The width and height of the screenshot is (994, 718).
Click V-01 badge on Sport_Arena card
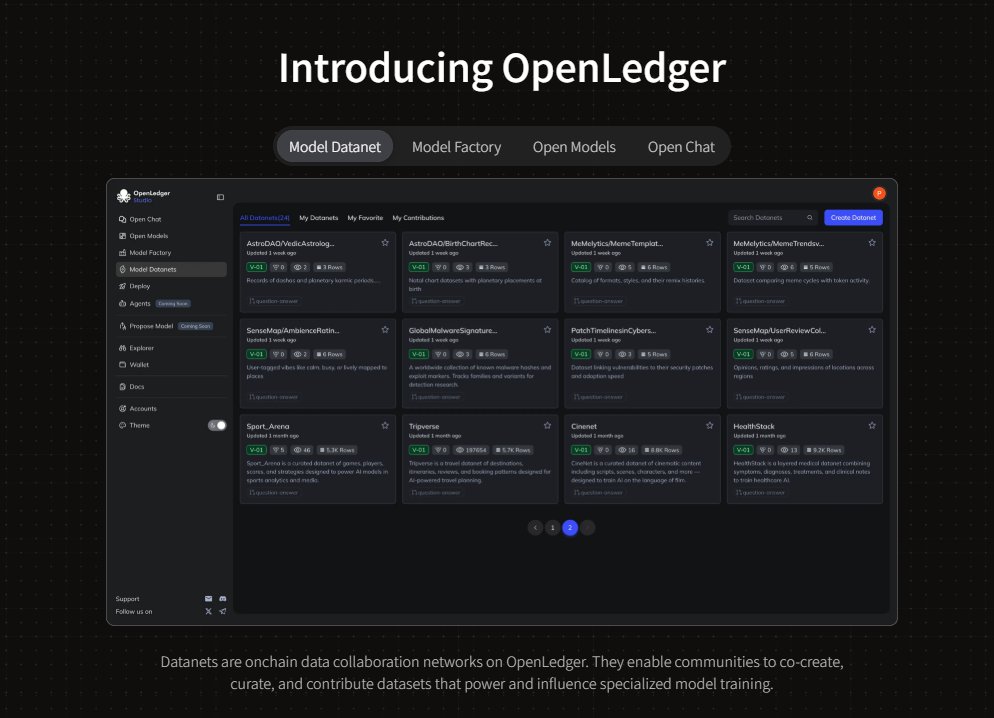click(256, 450)
